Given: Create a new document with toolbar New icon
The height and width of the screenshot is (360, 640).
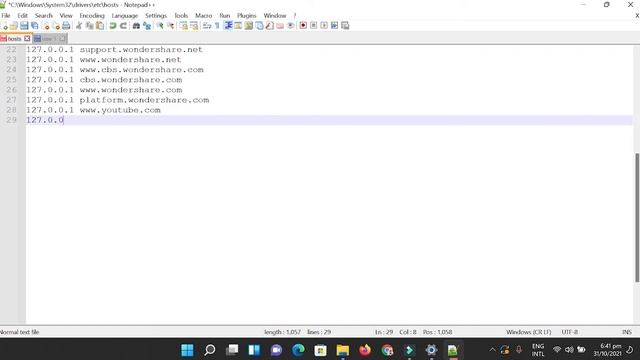Looking at the screenshot, I should pos(4,26).
